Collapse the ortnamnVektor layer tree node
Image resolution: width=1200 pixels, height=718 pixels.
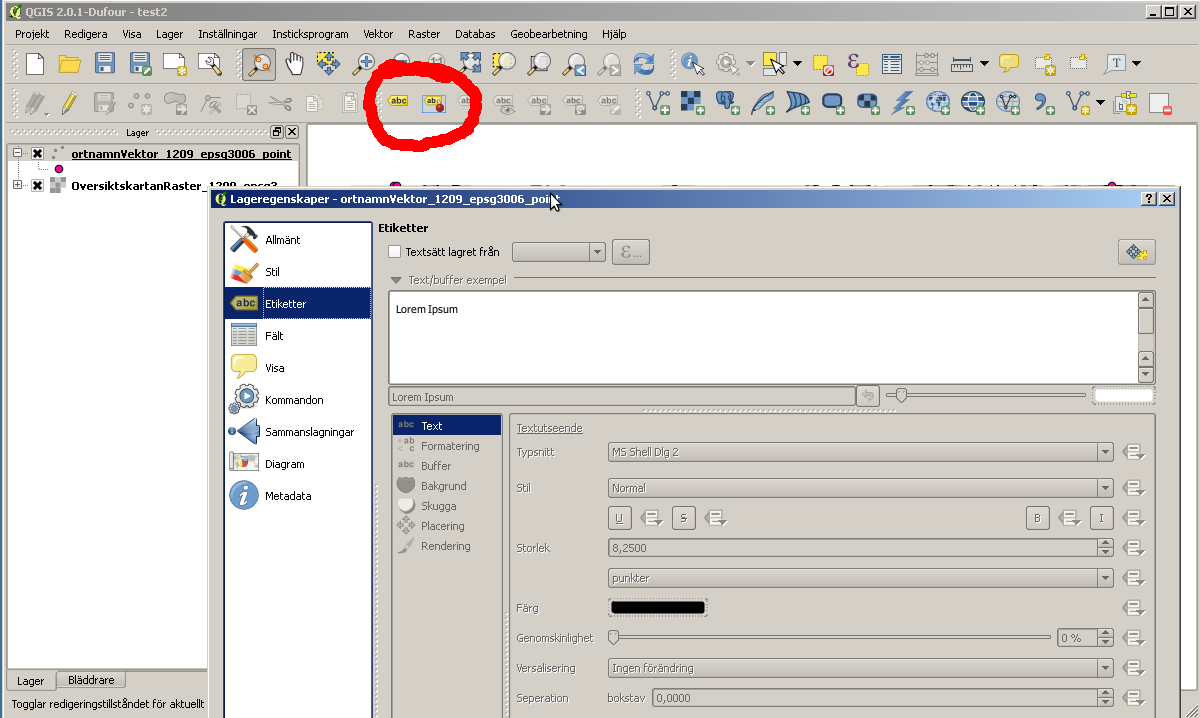click(x=17, y=153)
